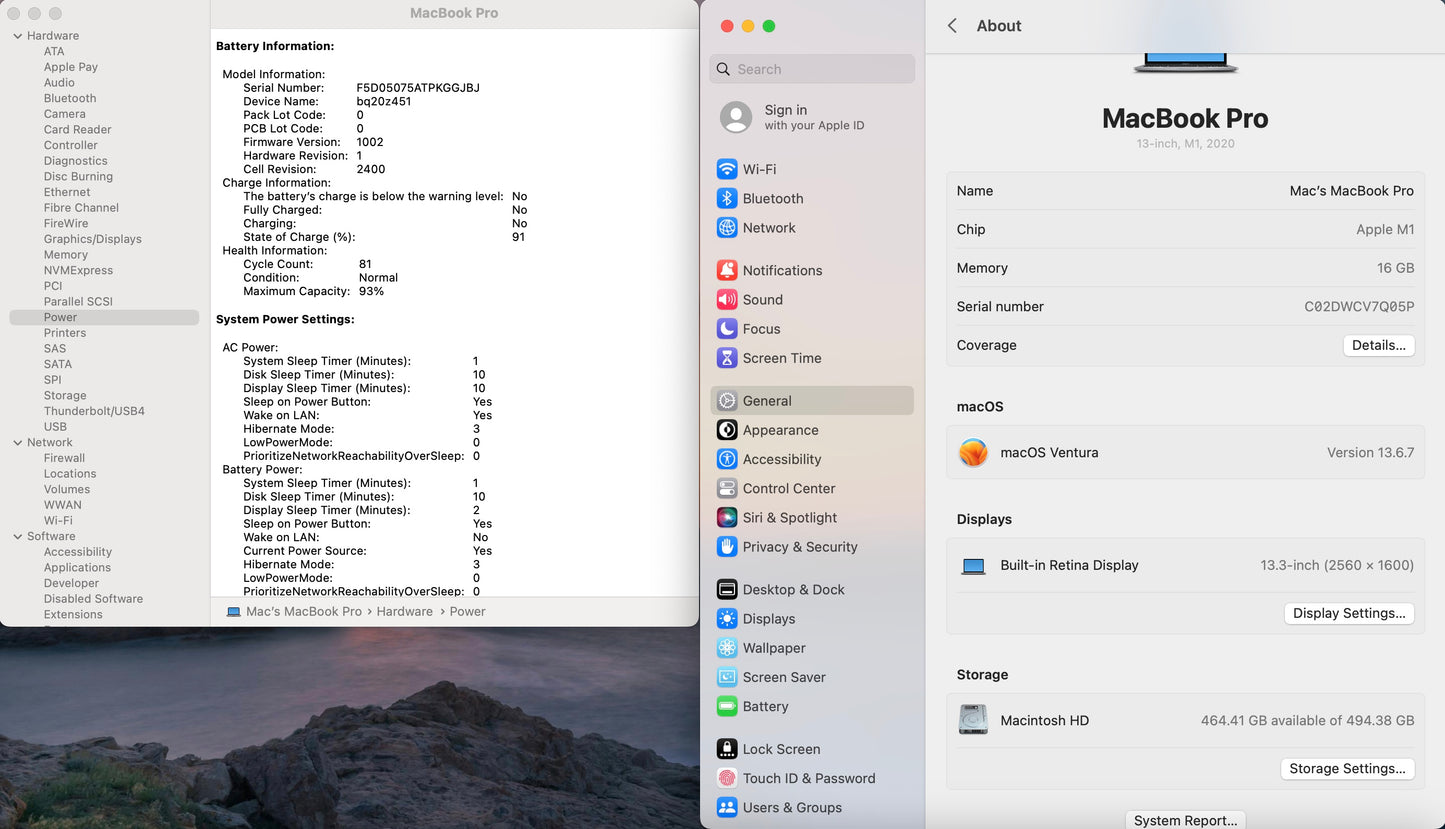Open Privacy & Security pane
The height and width of the screenshot is (829, 1445).
click(799, 547)
